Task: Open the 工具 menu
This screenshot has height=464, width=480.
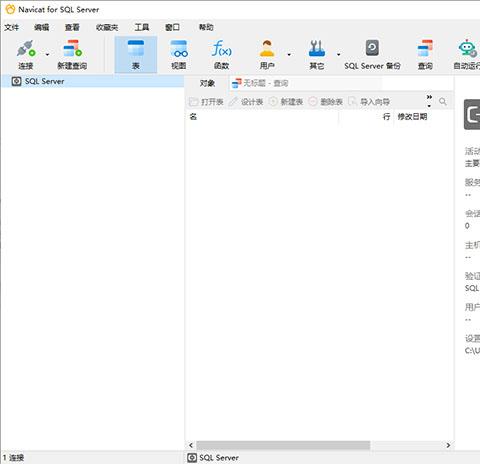Action: (x=142, y=27)
